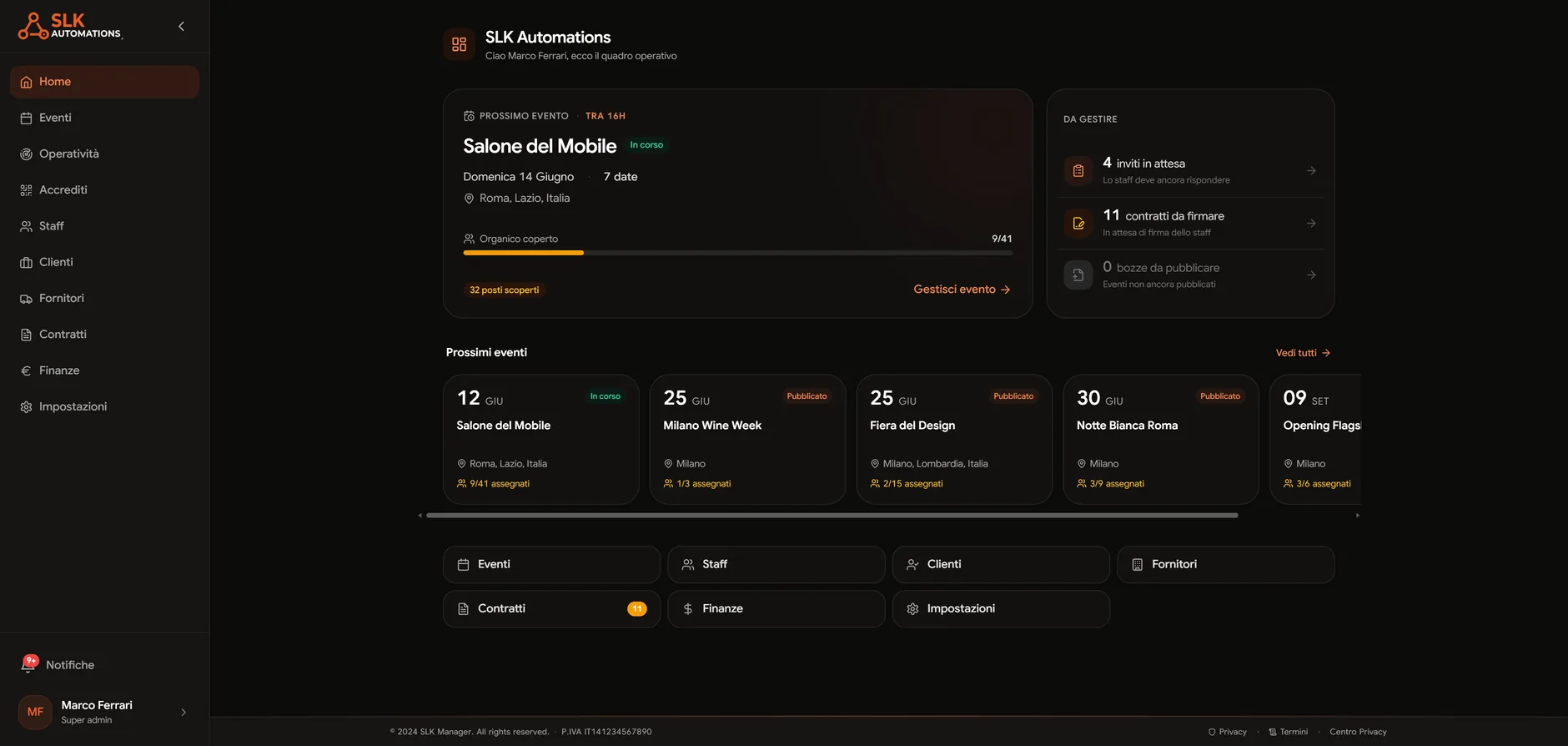1568x746 pixels.
Task: Open bozze da pubblicare arrow
Action: coord(1311,275)
